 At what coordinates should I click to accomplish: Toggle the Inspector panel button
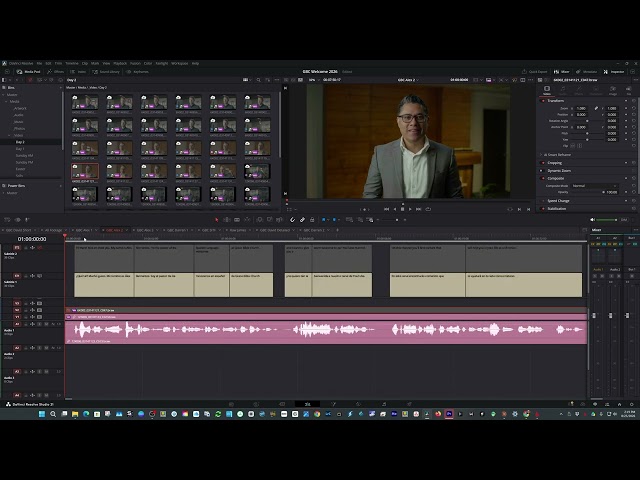pyautogui.click(x=614, y=71)
